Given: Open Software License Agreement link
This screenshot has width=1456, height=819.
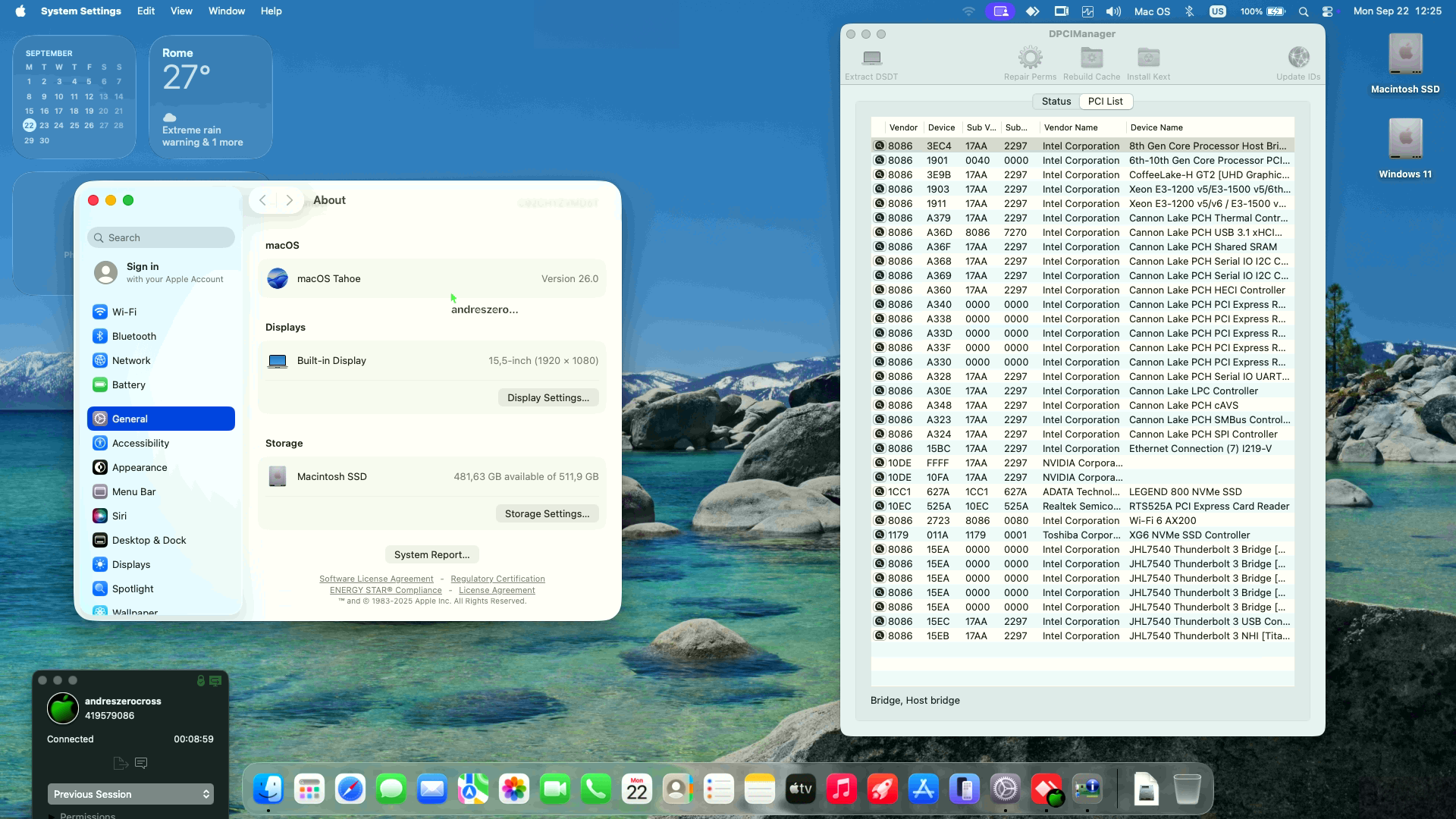Looking at the screenshot, I should point(376,579).
